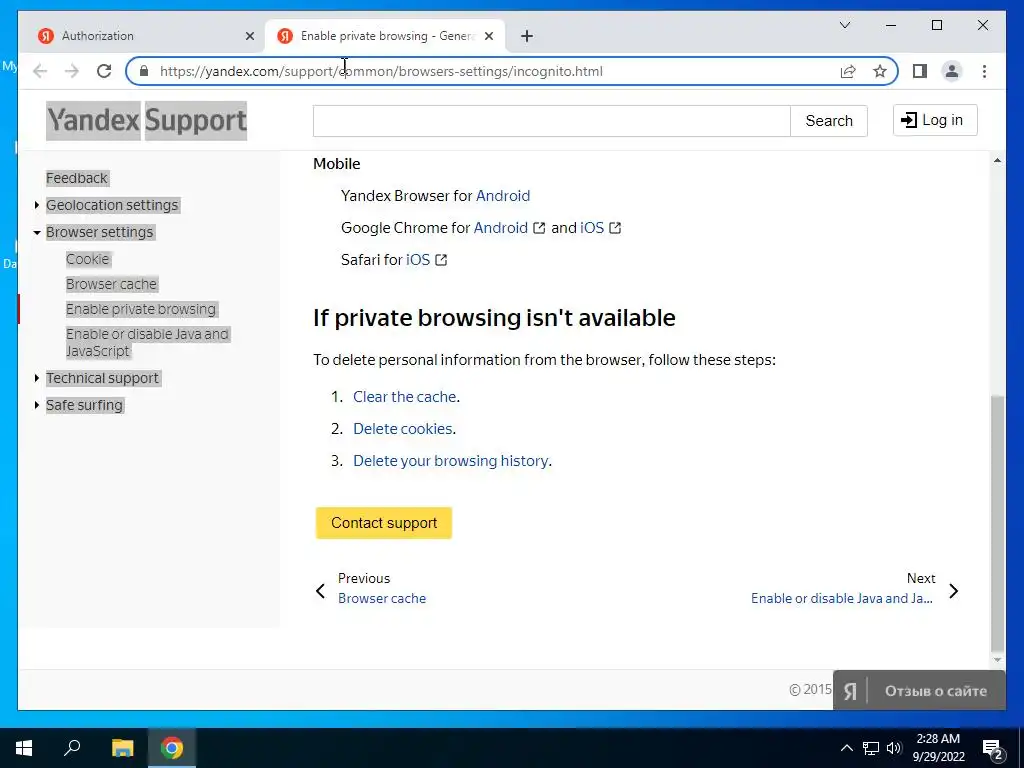
Task: Collapse the Browser settings arrow
Action: (x=37, y=232)
